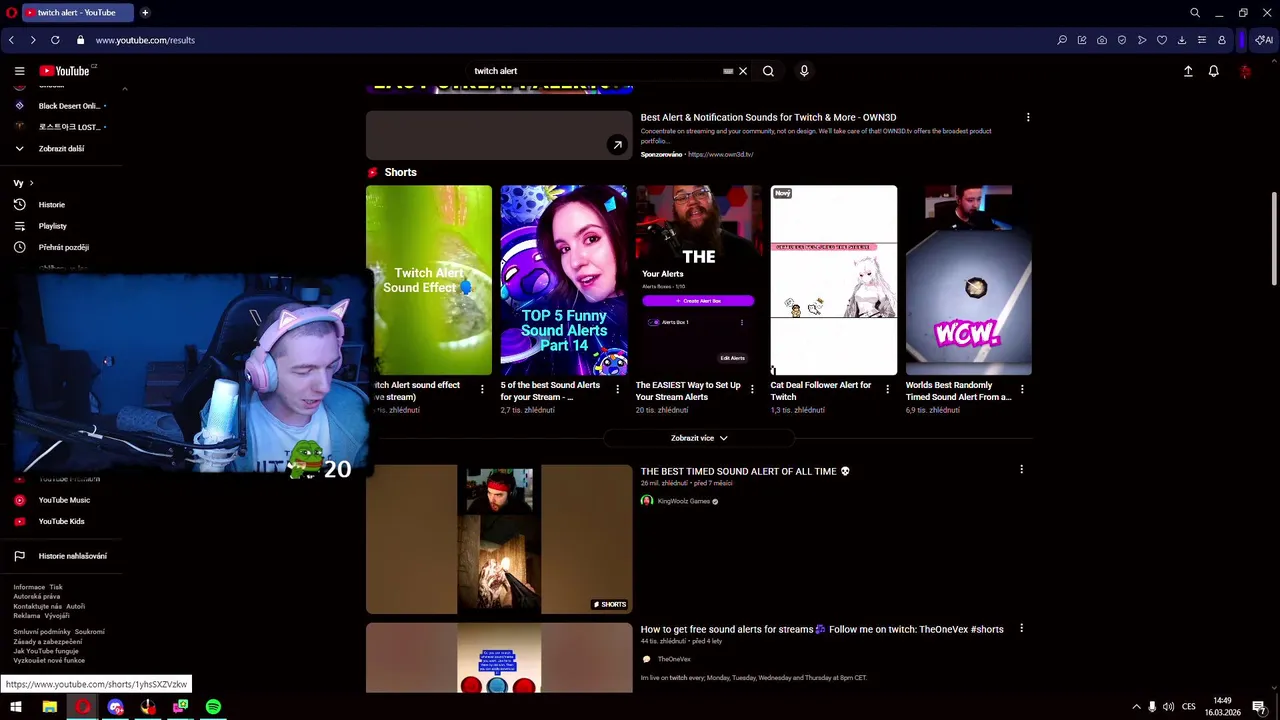Open Windows Start menu
Image resolution: width=1280 pixels, height=720 pixels.
tap(16, 707)
